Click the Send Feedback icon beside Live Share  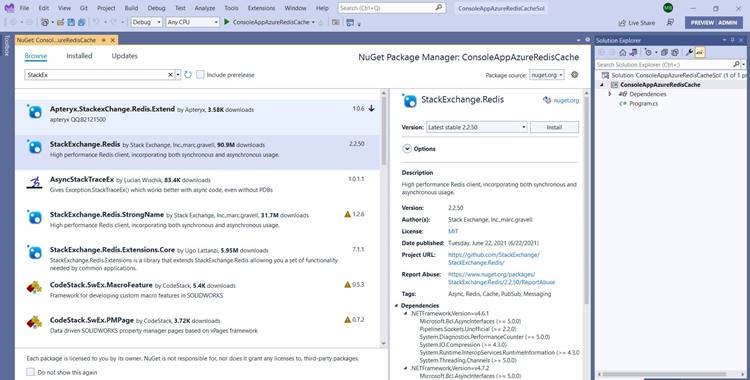tap(670, 22)
